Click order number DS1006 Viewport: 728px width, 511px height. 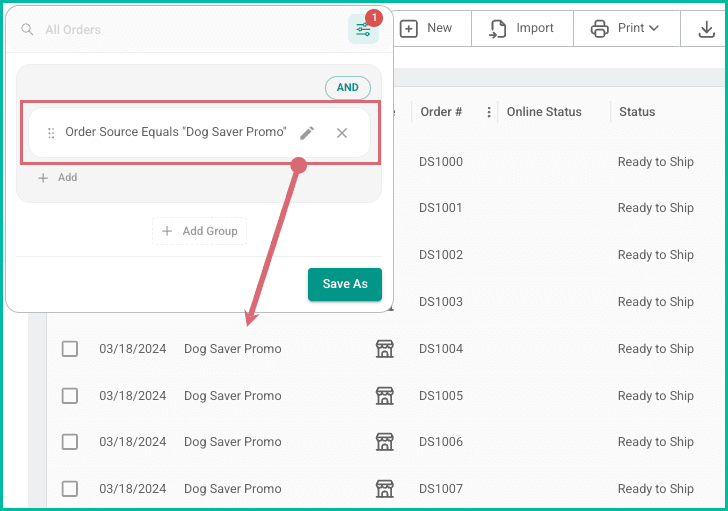tap(441, 442)
